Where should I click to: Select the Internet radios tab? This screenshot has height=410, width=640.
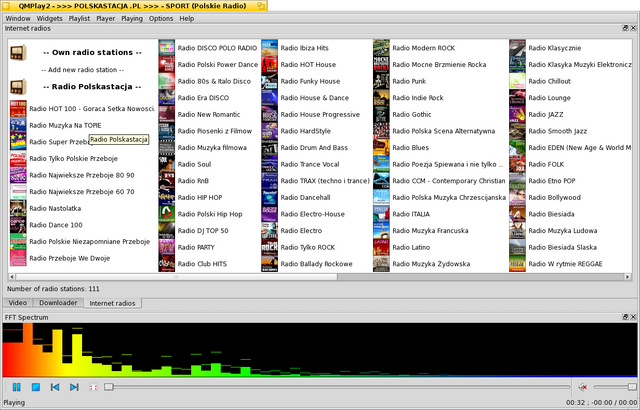(x=112, y=303)
